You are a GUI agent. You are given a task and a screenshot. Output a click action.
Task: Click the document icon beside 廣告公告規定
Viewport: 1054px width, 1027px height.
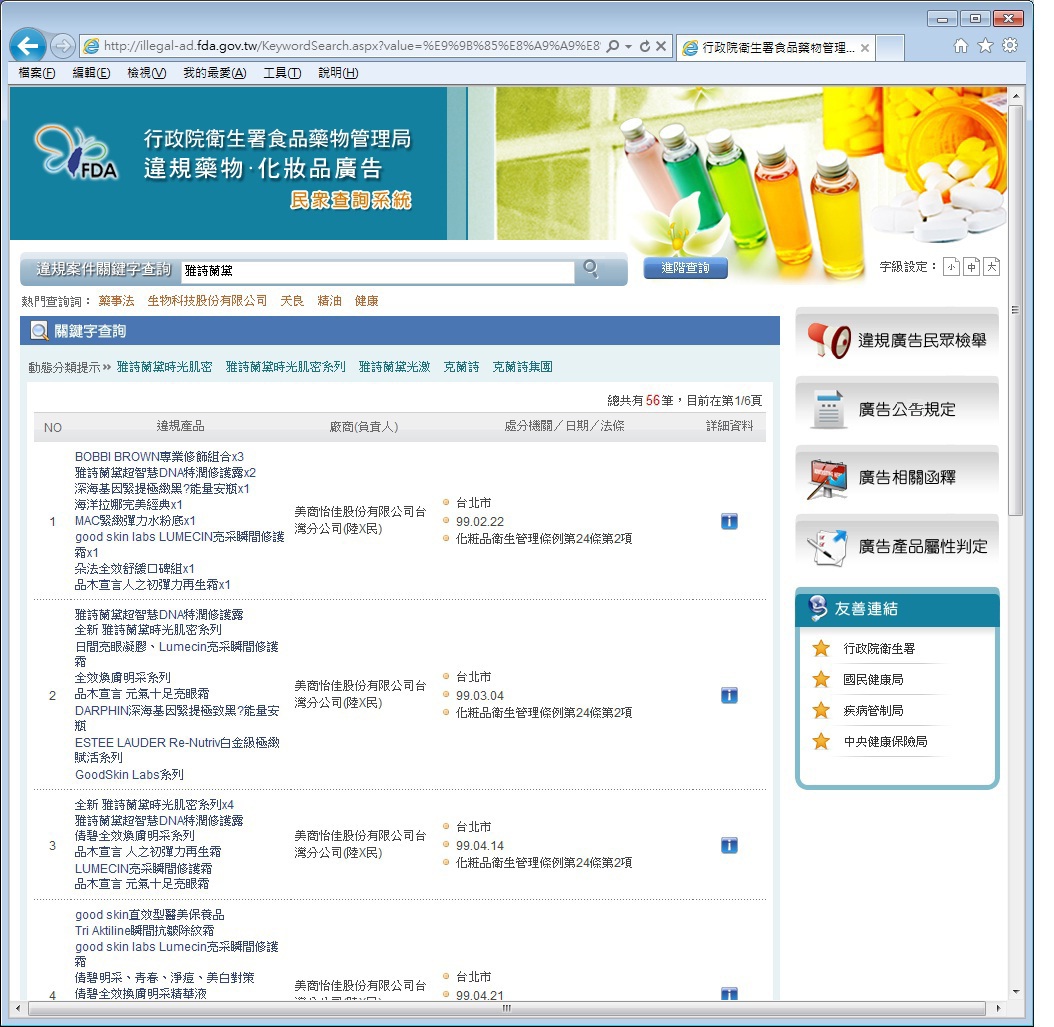click(x=828, y=409)
